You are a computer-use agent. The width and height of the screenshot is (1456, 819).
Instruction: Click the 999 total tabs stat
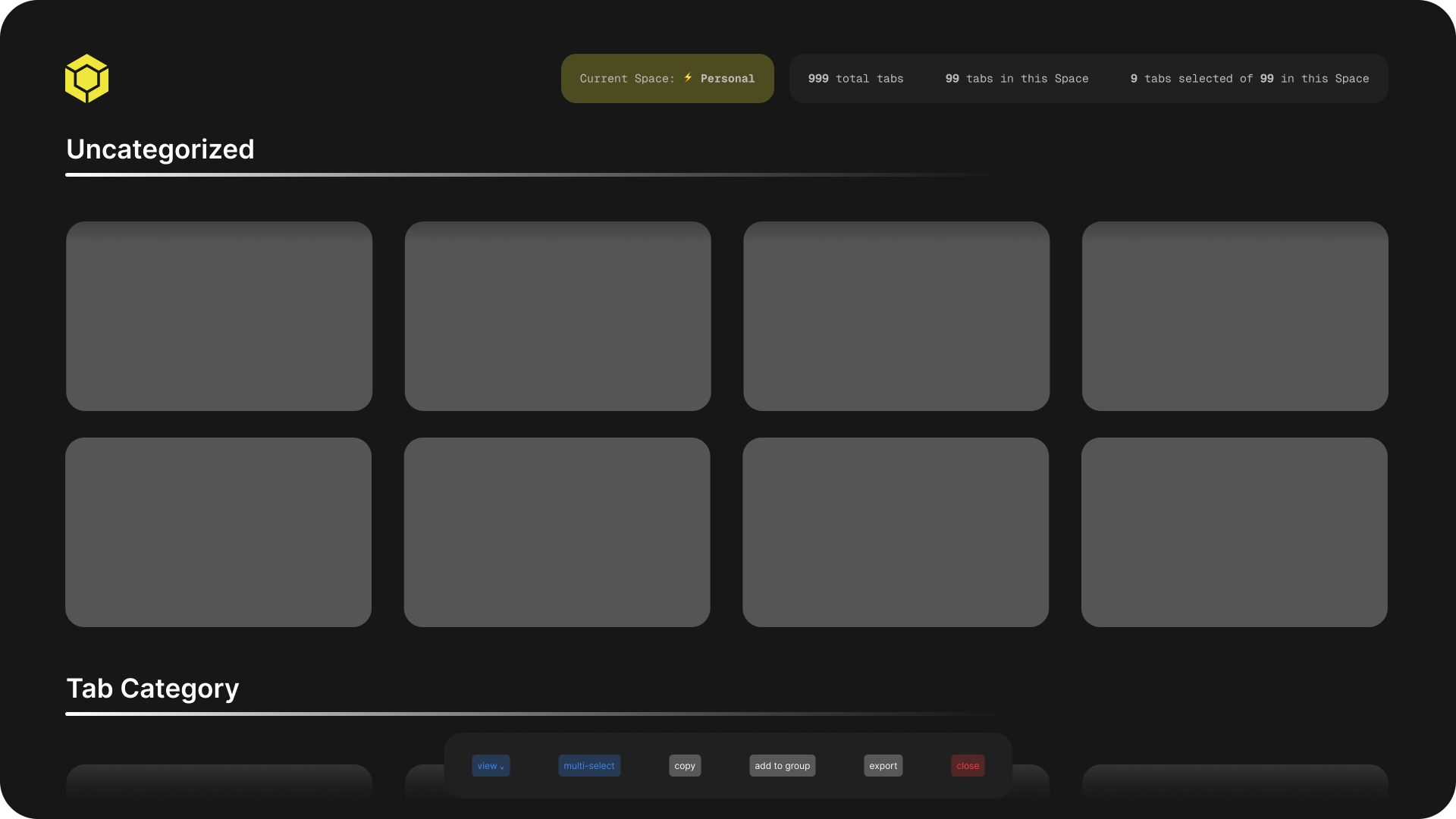click(x=855, y=78)
